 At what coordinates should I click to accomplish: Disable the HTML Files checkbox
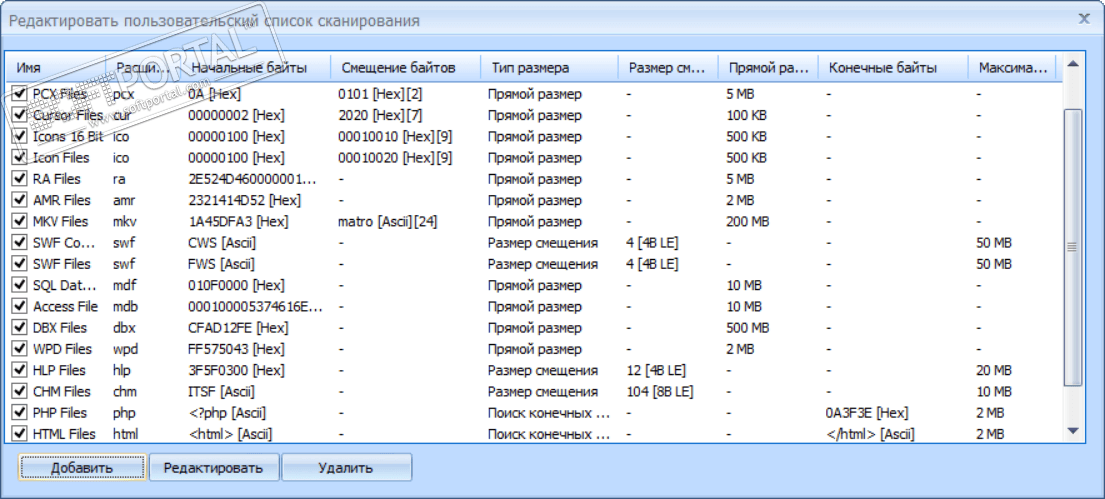20,434
